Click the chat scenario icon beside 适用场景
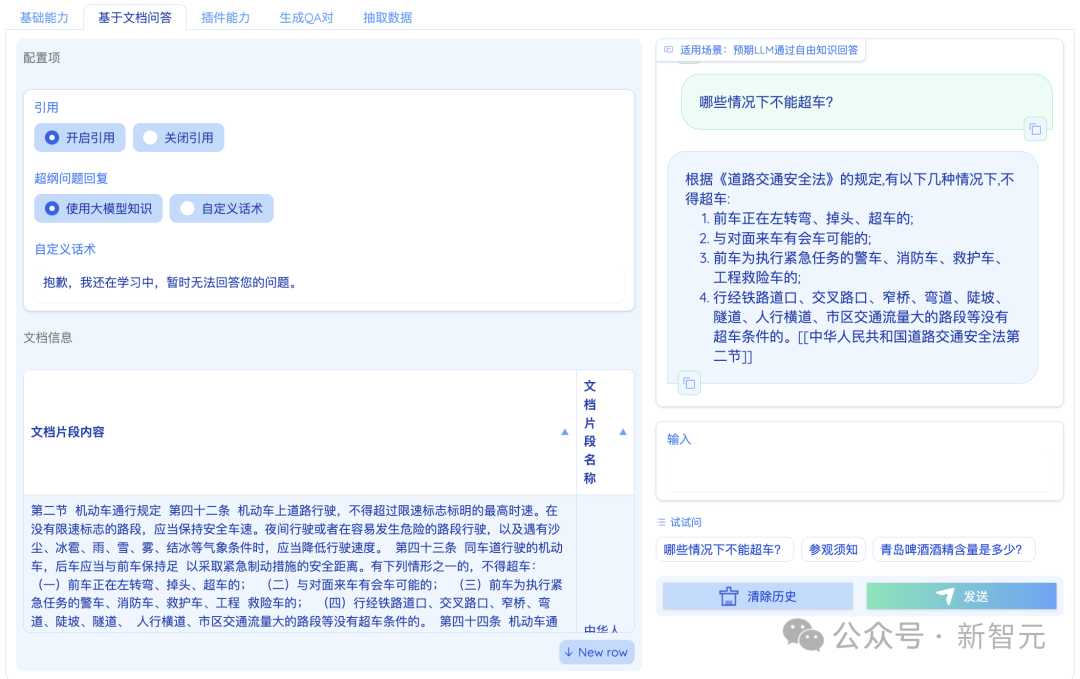The width and height of the screenshot is (1080, 679). coord(668,49)
